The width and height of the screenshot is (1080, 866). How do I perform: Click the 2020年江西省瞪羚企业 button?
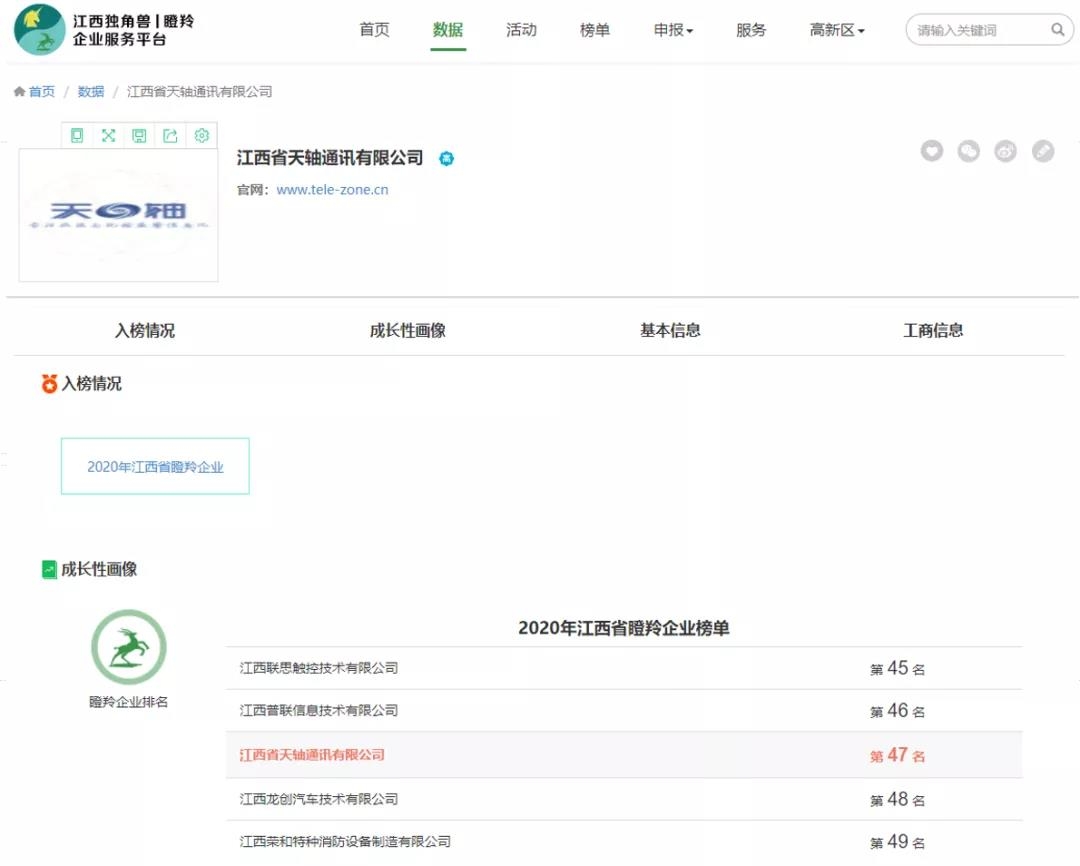pos(155,466)
